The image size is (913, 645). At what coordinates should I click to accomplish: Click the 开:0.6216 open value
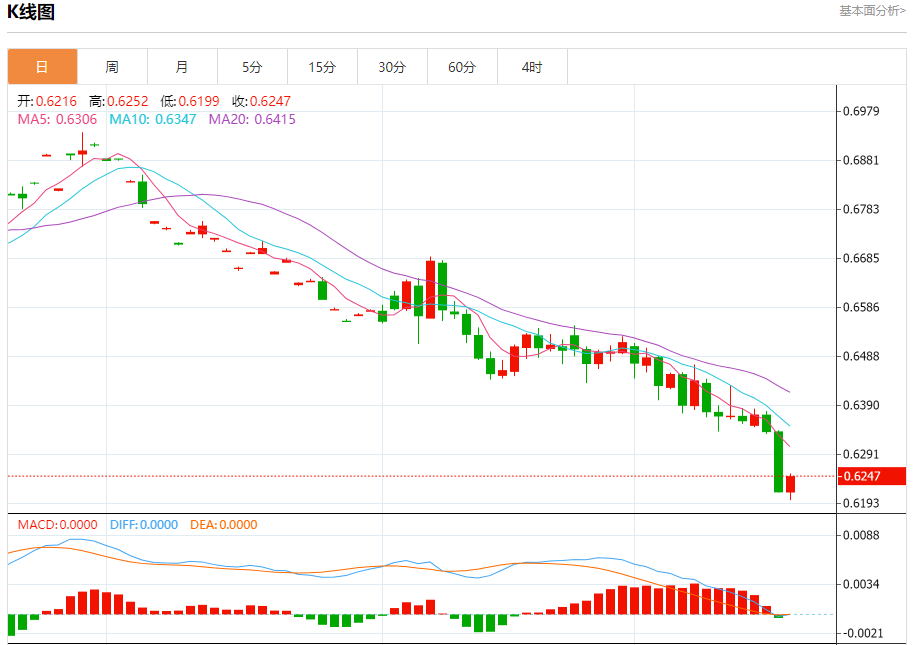47,101
